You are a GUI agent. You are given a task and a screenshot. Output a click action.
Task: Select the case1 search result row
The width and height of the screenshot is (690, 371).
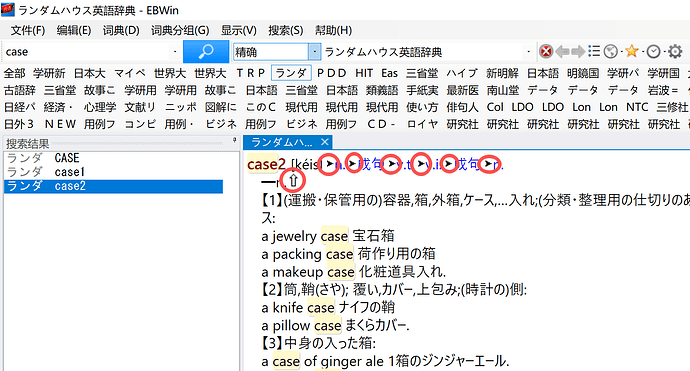coord(114,172)
